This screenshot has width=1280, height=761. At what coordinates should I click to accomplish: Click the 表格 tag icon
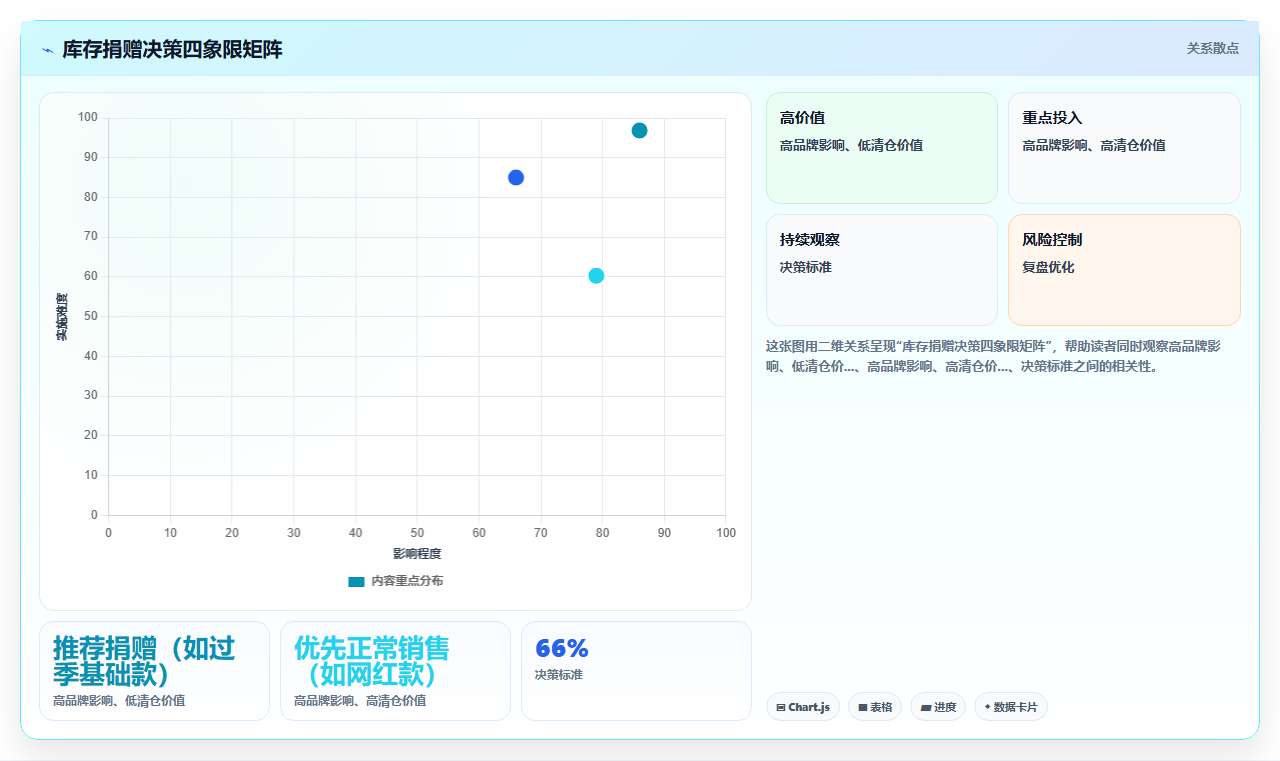click(x=863, y=708)
